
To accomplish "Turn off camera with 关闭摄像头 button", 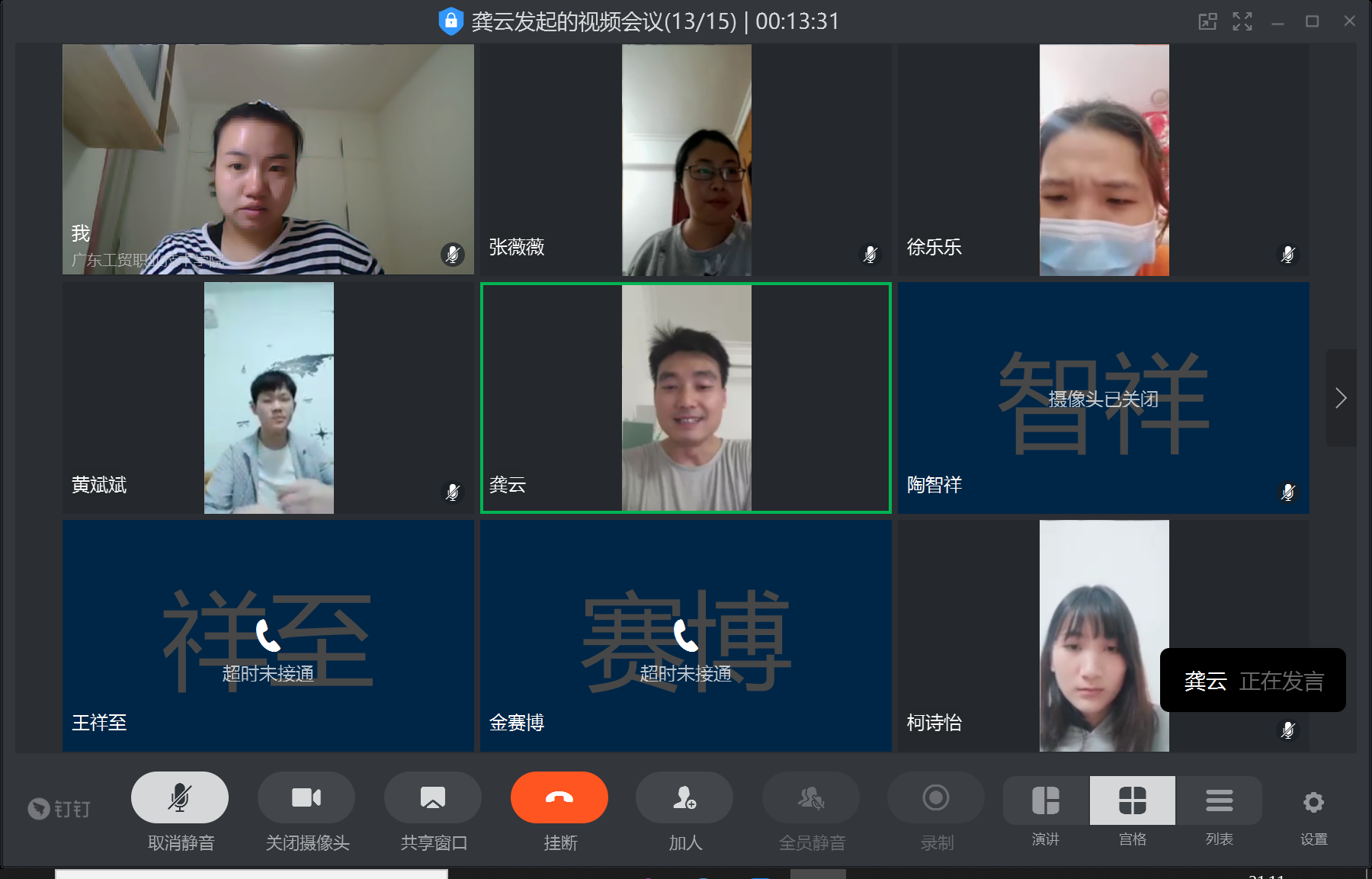I will pyautogui.click(x=306, y=797).
